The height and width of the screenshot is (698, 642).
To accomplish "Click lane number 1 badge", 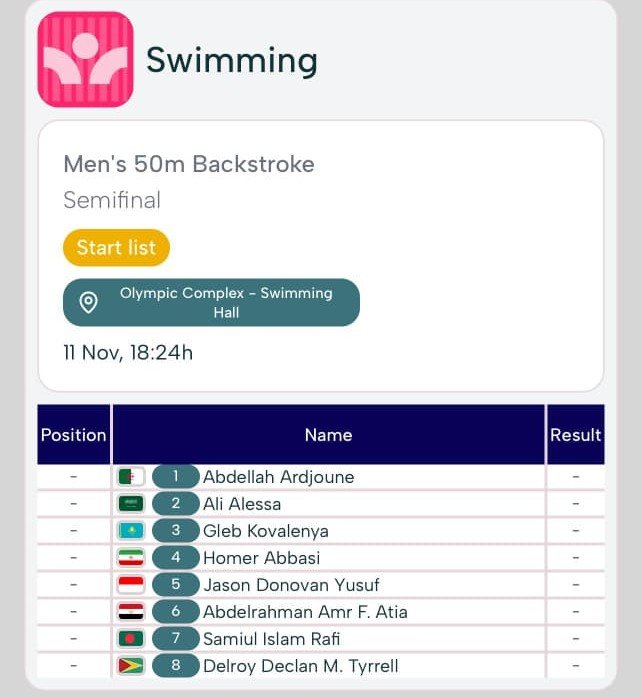I will tap(176, 477).
